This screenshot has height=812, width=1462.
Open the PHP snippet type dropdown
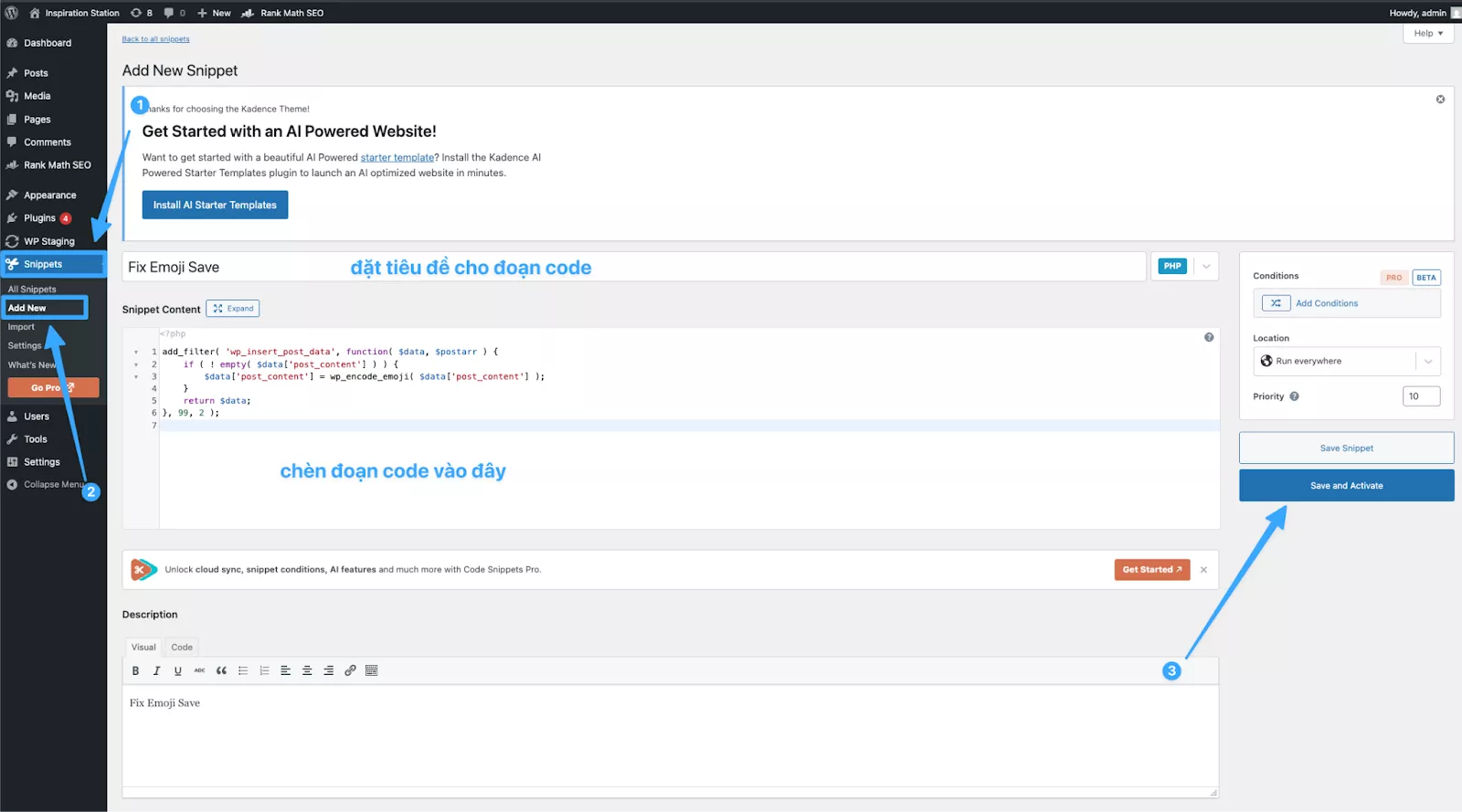(x=1206, y=267)
